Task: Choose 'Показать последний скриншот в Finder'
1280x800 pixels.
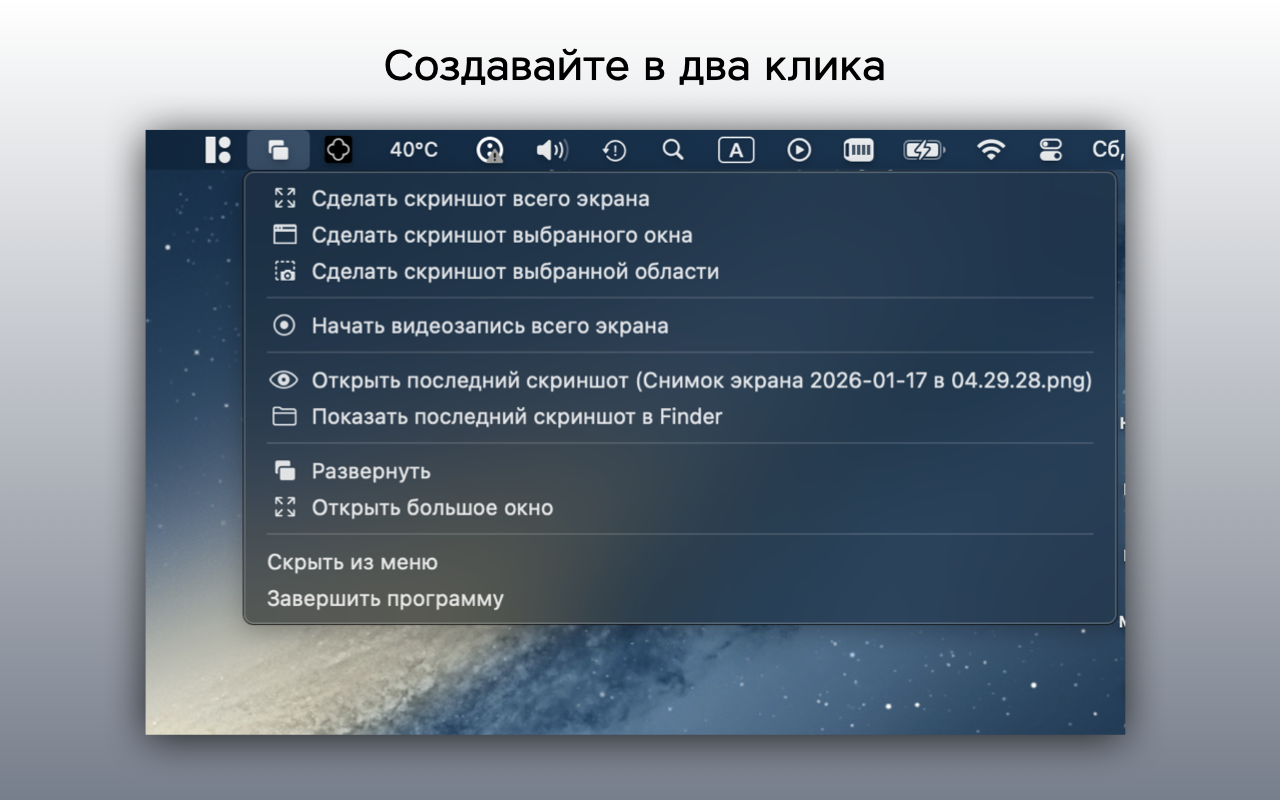Action: click(x=516, y=417)
